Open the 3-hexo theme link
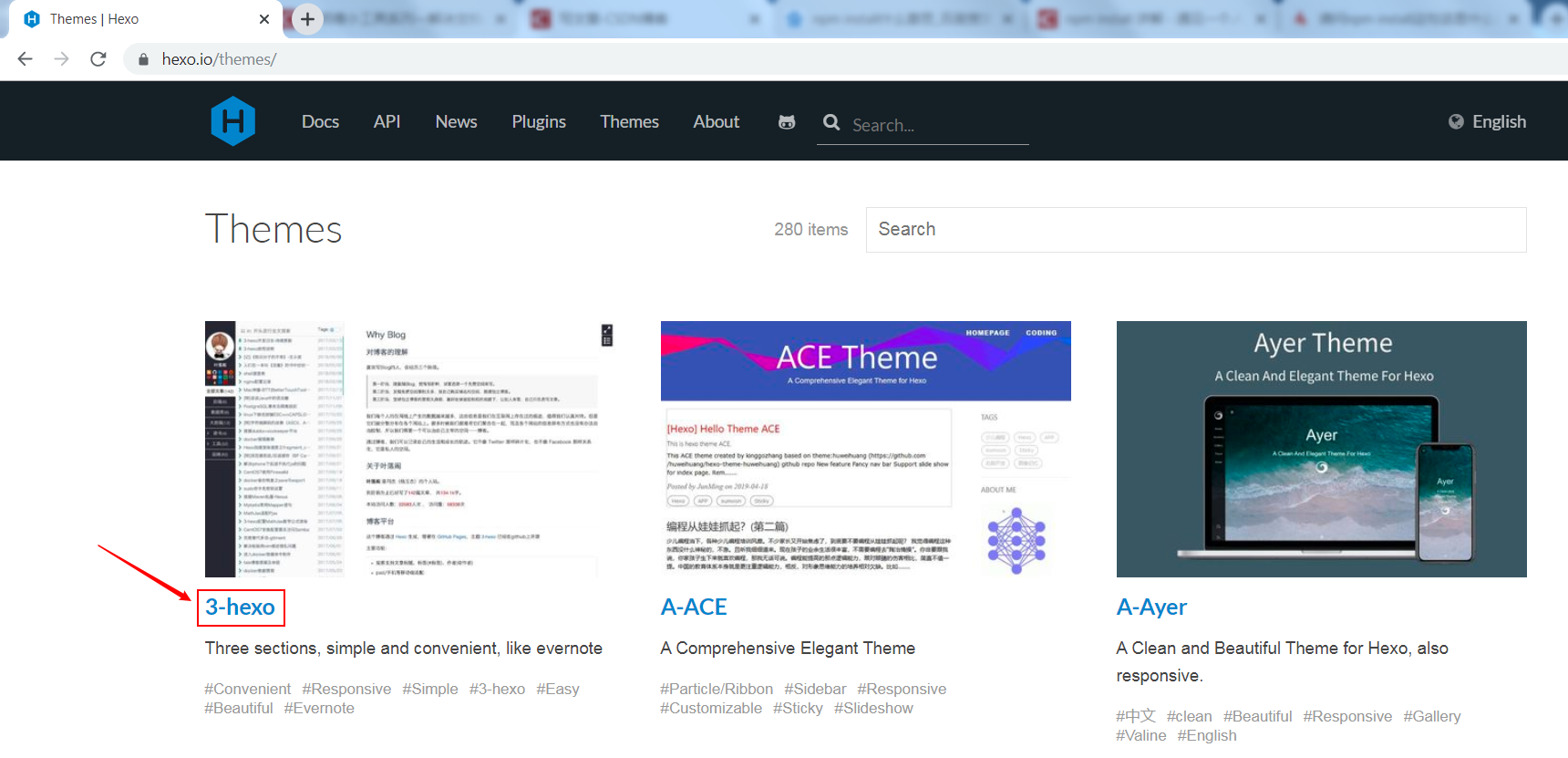The image size is (1568, 758). 240,607
